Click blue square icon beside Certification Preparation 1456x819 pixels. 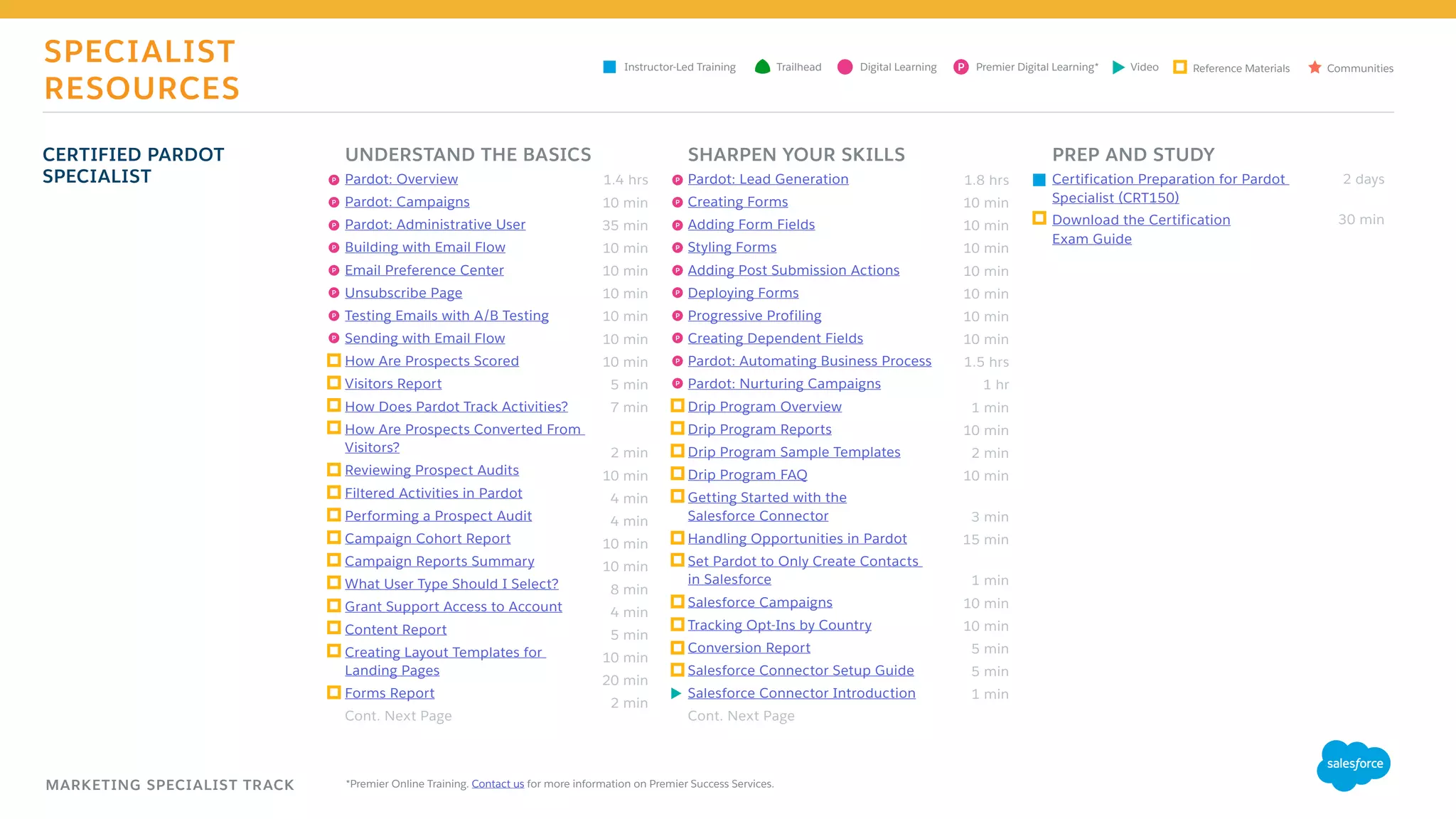[1039, 180]
